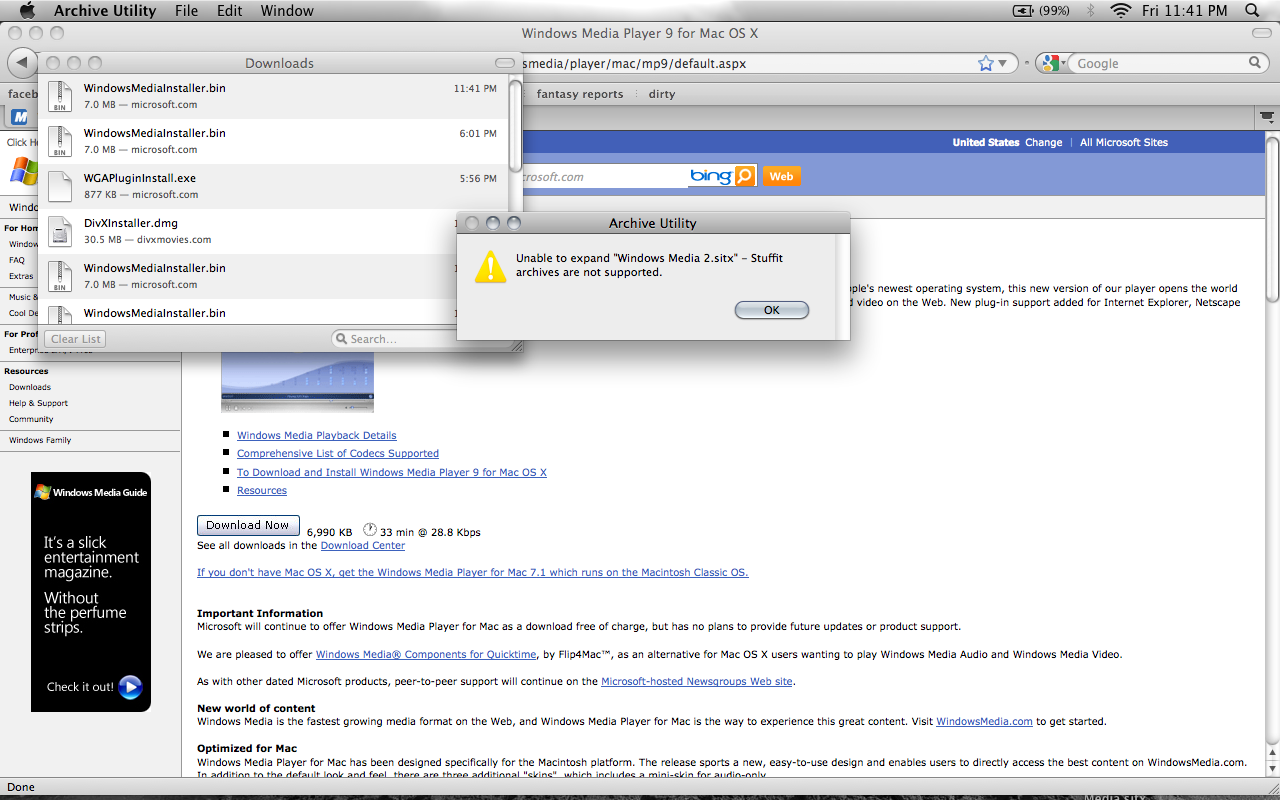Select the 6:01 PM WindowsMediaInstaller.bin download
This screenshot has width=1280, height=800.
pos(274,141)
